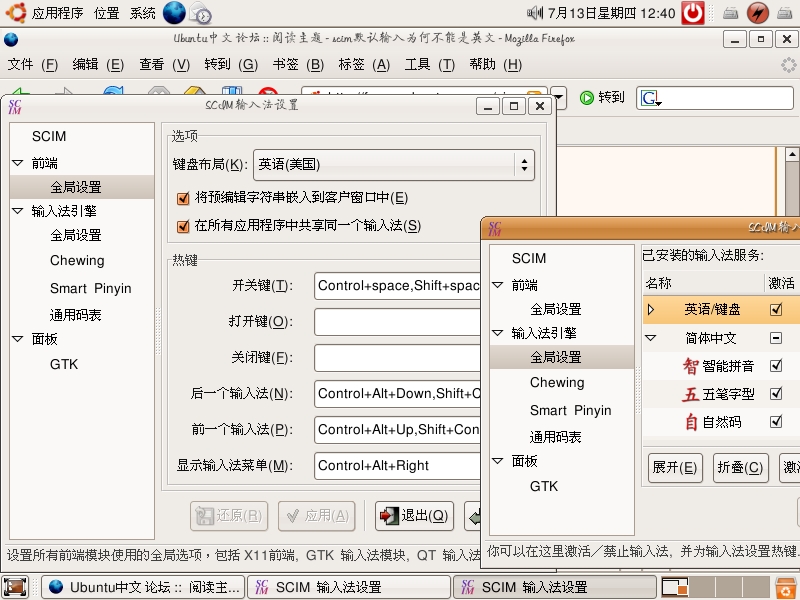The image size is (800, 600).
Task: Click the 五笔字型 input method icon
Action: (691, 394)
